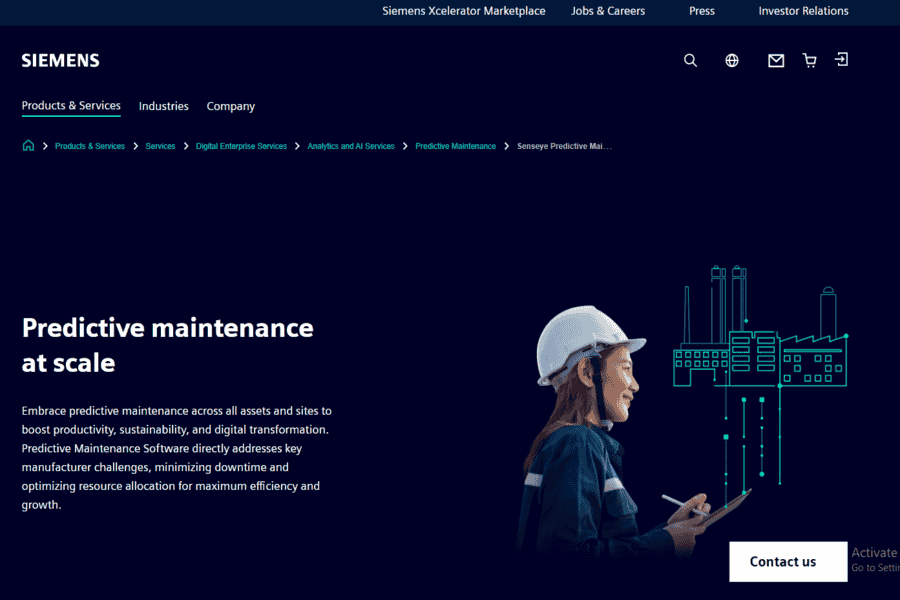This screenshot has height=600, width=900.
Task: Open the Press link
Action: point(702,11)
